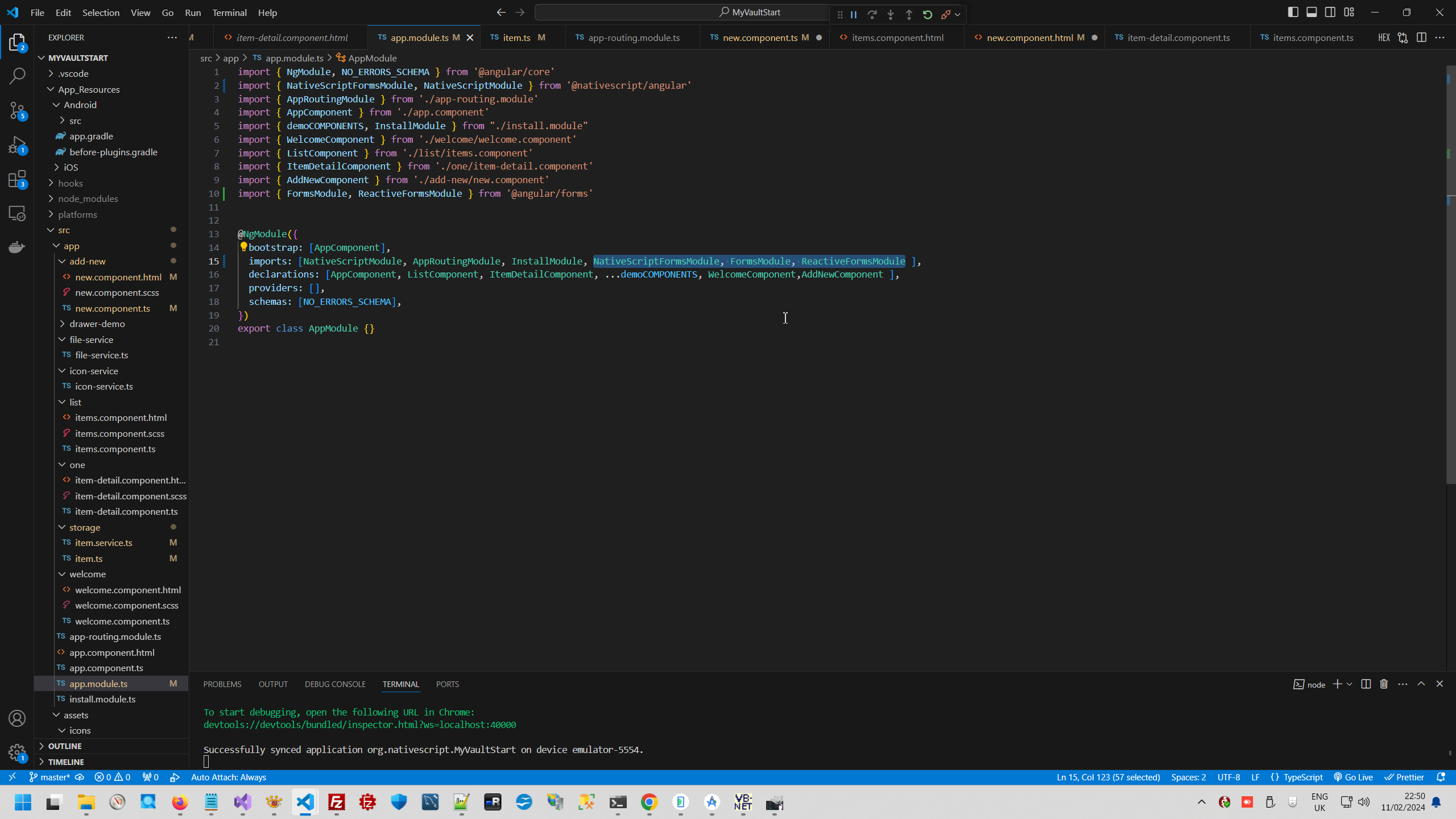The width and height of the screenshot is (1456, 819).
Task: Expand the OUTLINE section
Action: point(64,746)
